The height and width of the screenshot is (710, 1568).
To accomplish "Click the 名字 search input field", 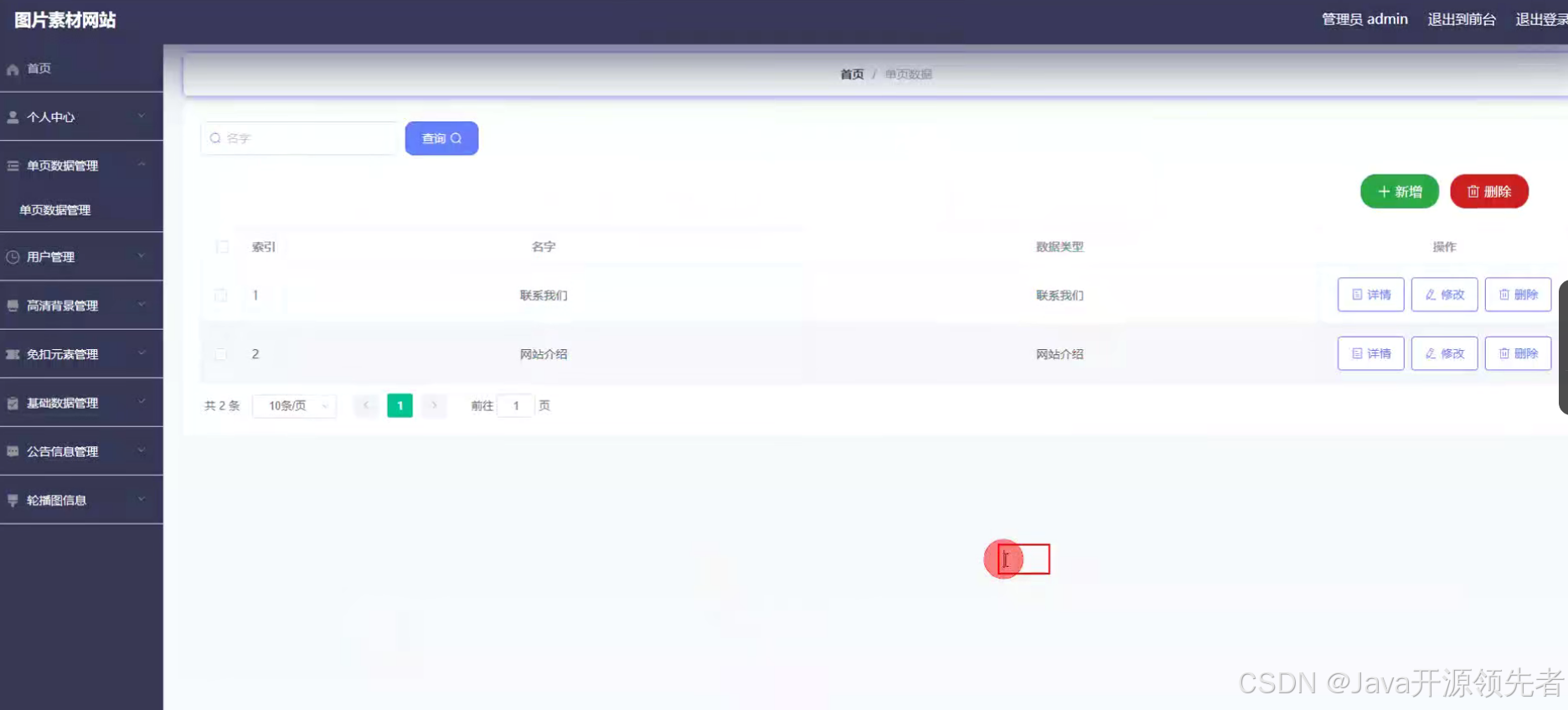I will pyautogui.click(x=300, y=138).
